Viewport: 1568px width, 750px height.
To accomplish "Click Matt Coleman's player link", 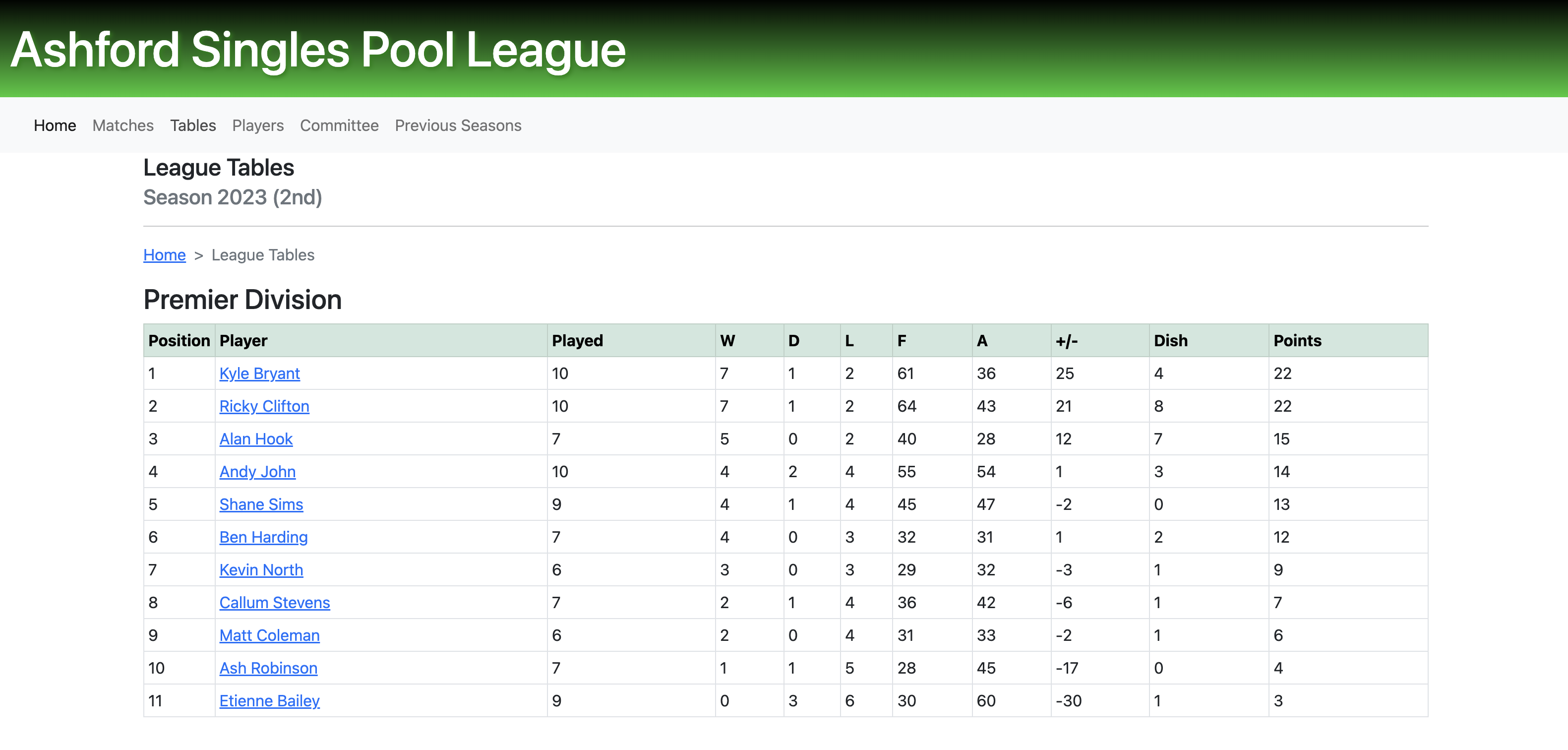I will (x=269, y=635).
